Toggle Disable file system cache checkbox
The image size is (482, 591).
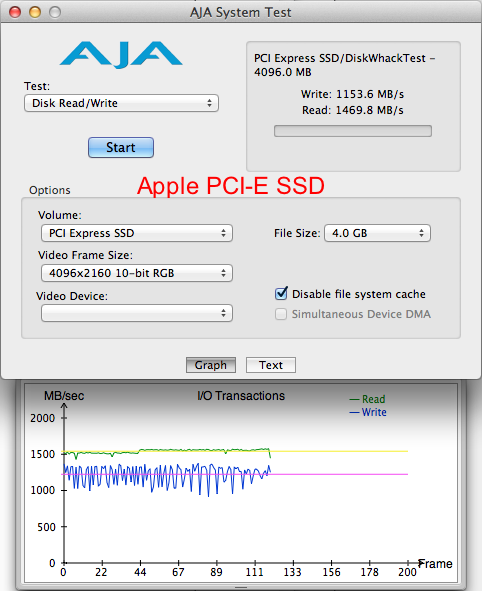pyautogui.click(x=281, y=293)
